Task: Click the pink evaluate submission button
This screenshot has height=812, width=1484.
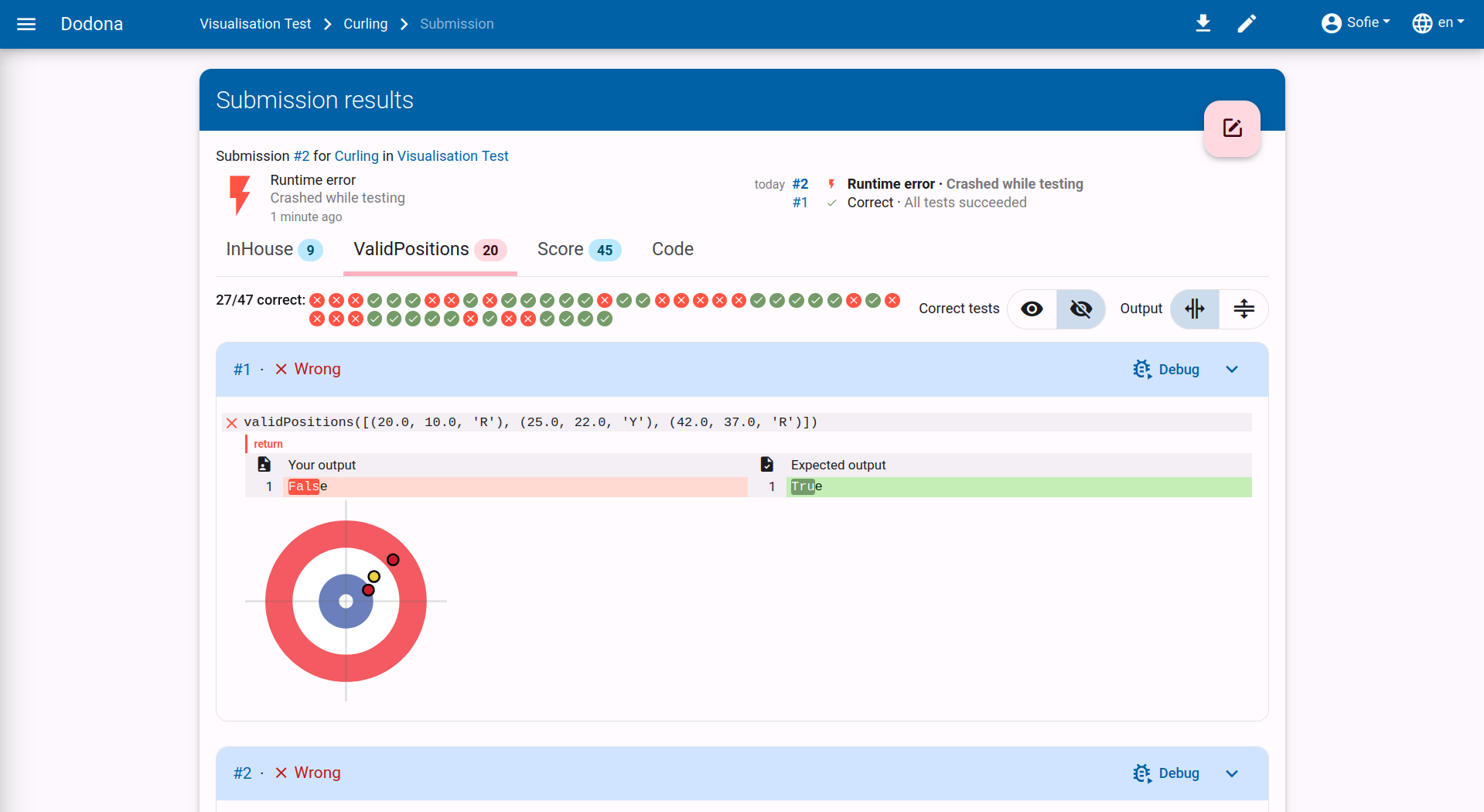Action: pos(1232,128)
